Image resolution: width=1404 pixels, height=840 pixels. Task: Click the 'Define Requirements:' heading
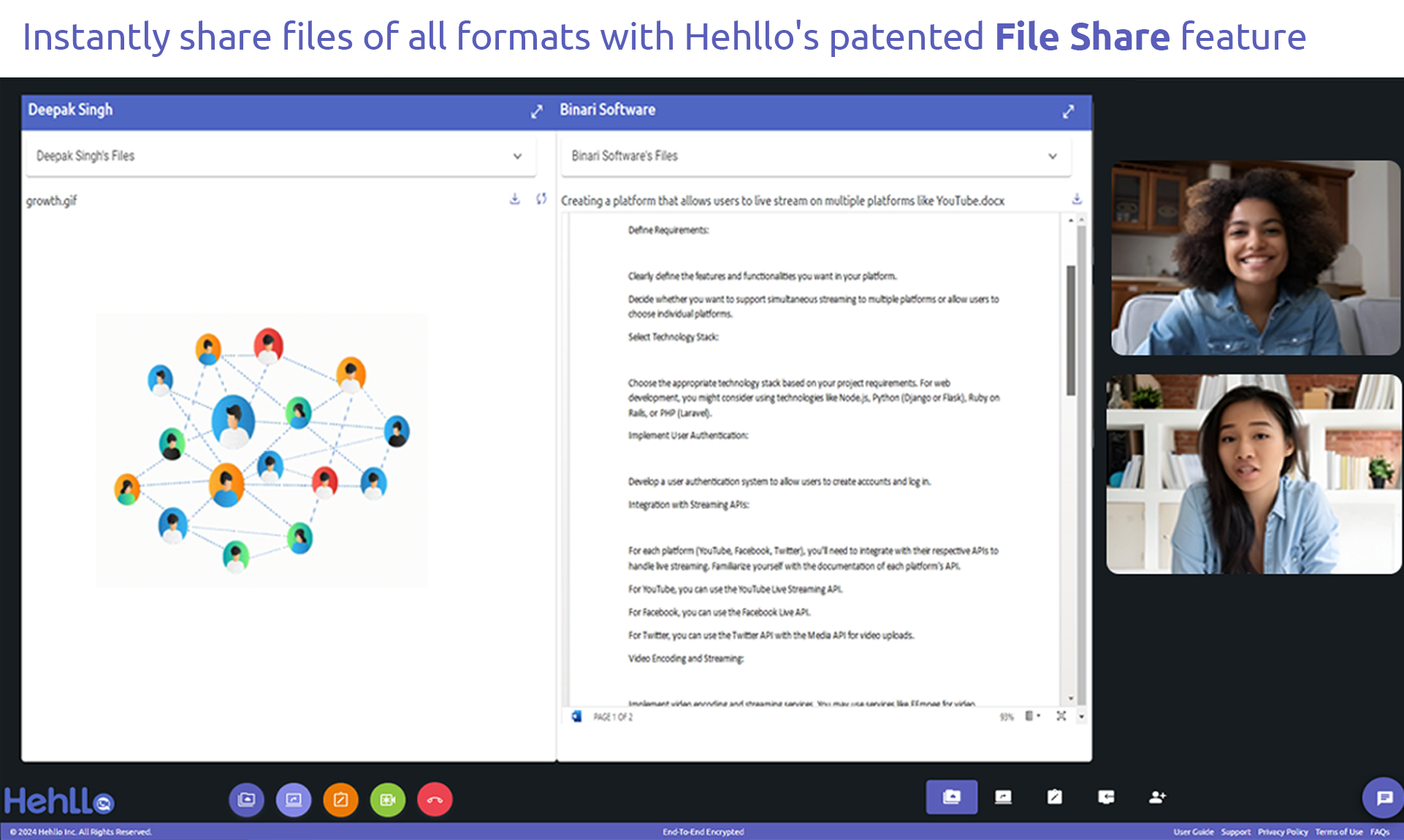coord(668,230)
